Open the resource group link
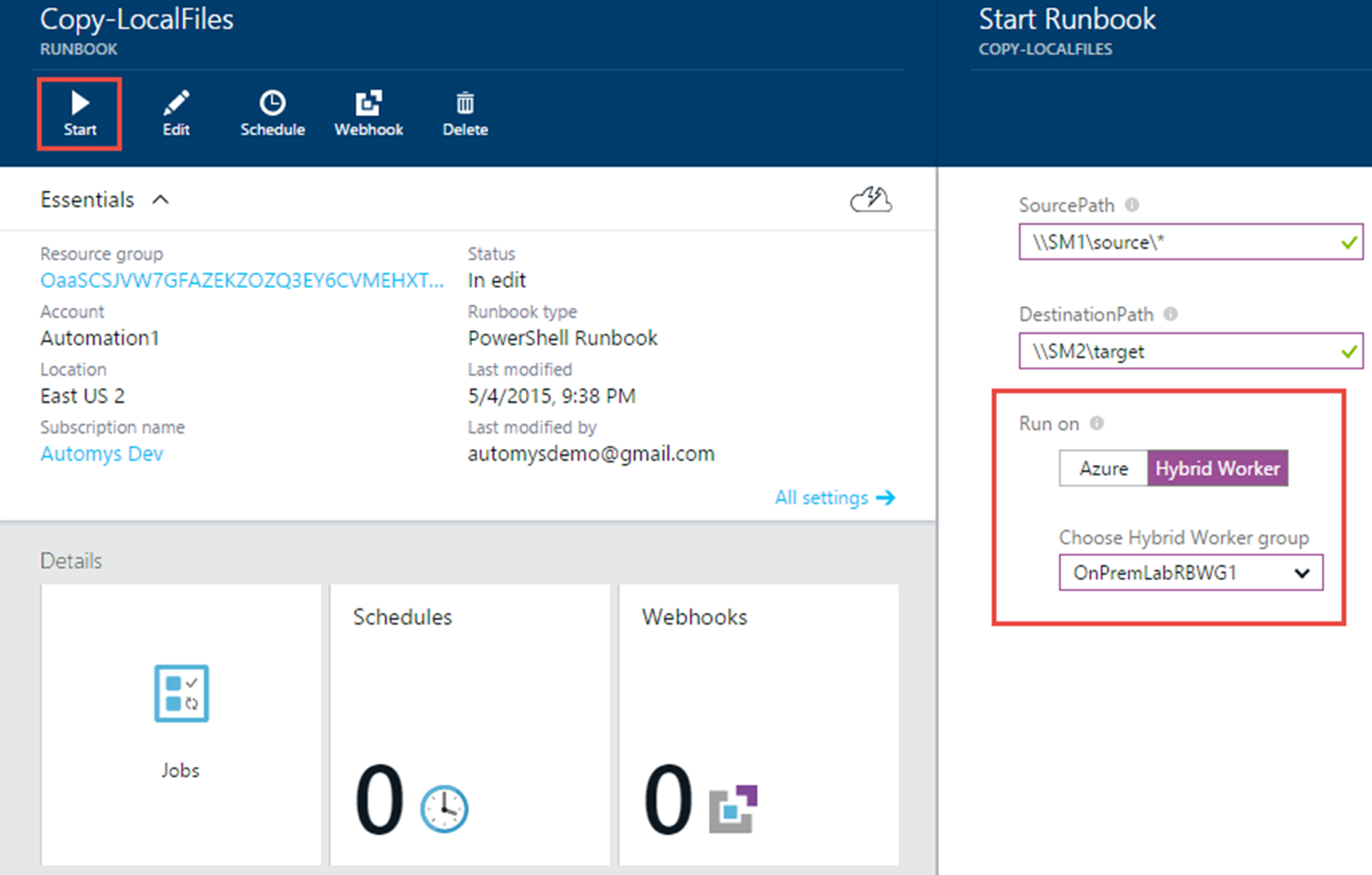The height and width of the screenshot is (875, 1372). pyautogui.click(x=242, y=280)
